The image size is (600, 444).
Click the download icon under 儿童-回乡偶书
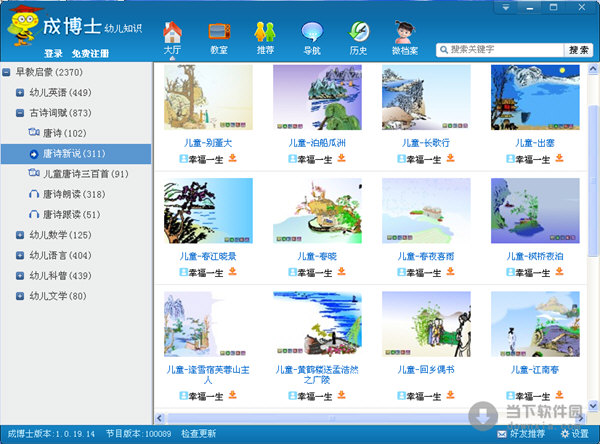450,395
